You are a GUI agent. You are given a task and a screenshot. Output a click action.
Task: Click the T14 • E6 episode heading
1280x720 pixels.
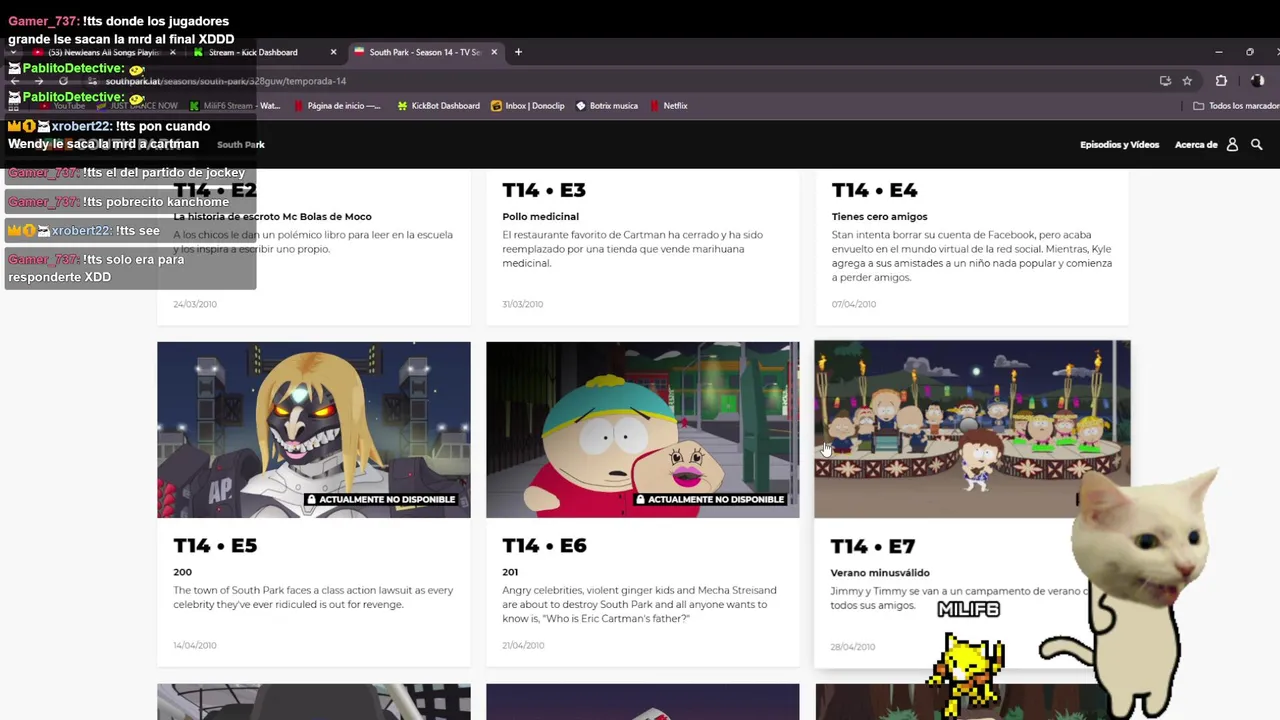click(x=544, y=546)
